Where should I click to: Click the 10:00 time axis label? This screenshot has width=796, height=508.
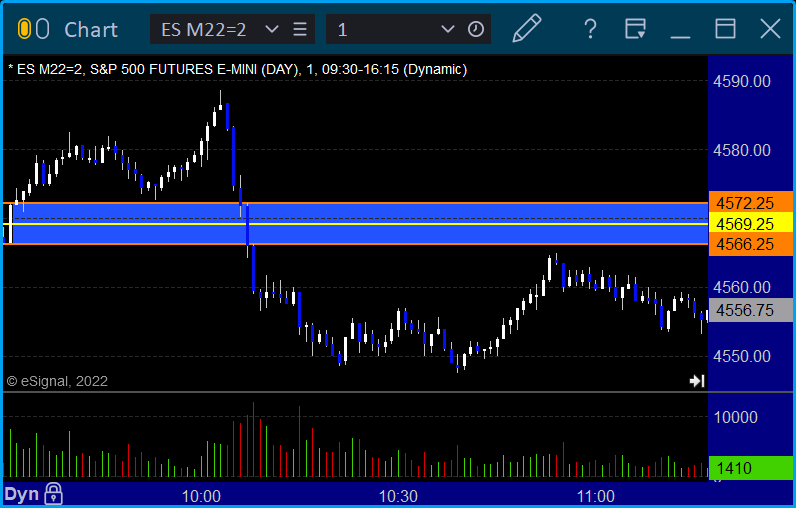click(x=202, y=496)
